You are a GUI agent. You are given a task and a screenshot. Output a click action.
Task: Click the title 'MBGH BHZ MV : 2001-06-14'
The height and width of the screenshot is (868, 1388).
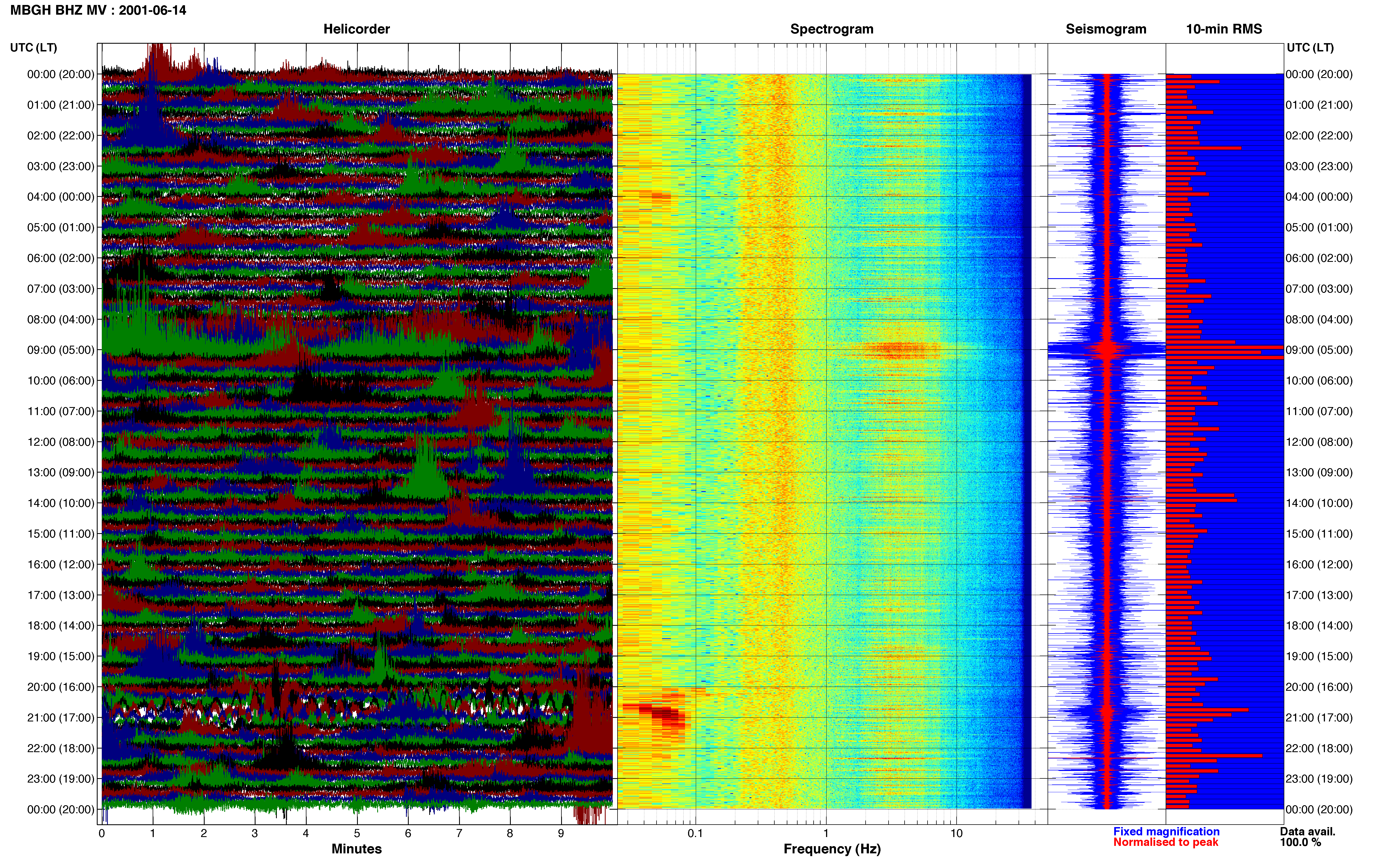pos(98,10)
